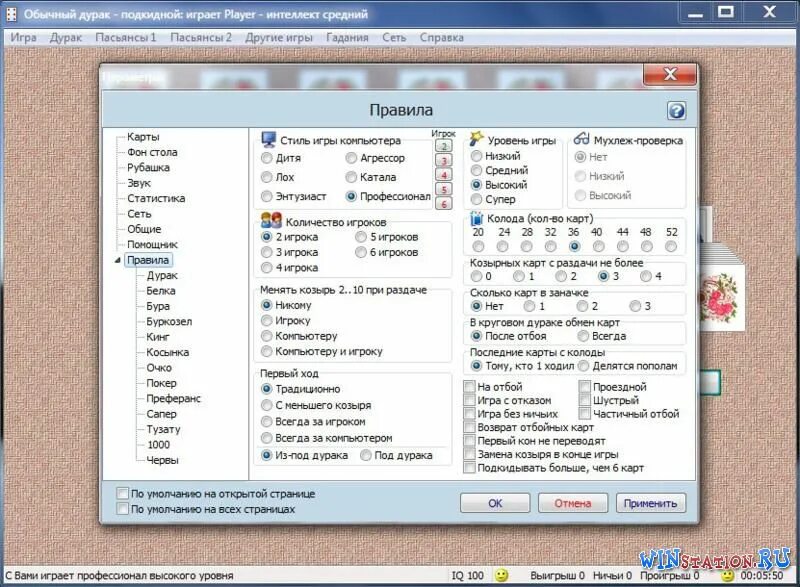Open Сеть menu in menu bar
The height and width of the screenshot is (587, 800).
point(394,37)
